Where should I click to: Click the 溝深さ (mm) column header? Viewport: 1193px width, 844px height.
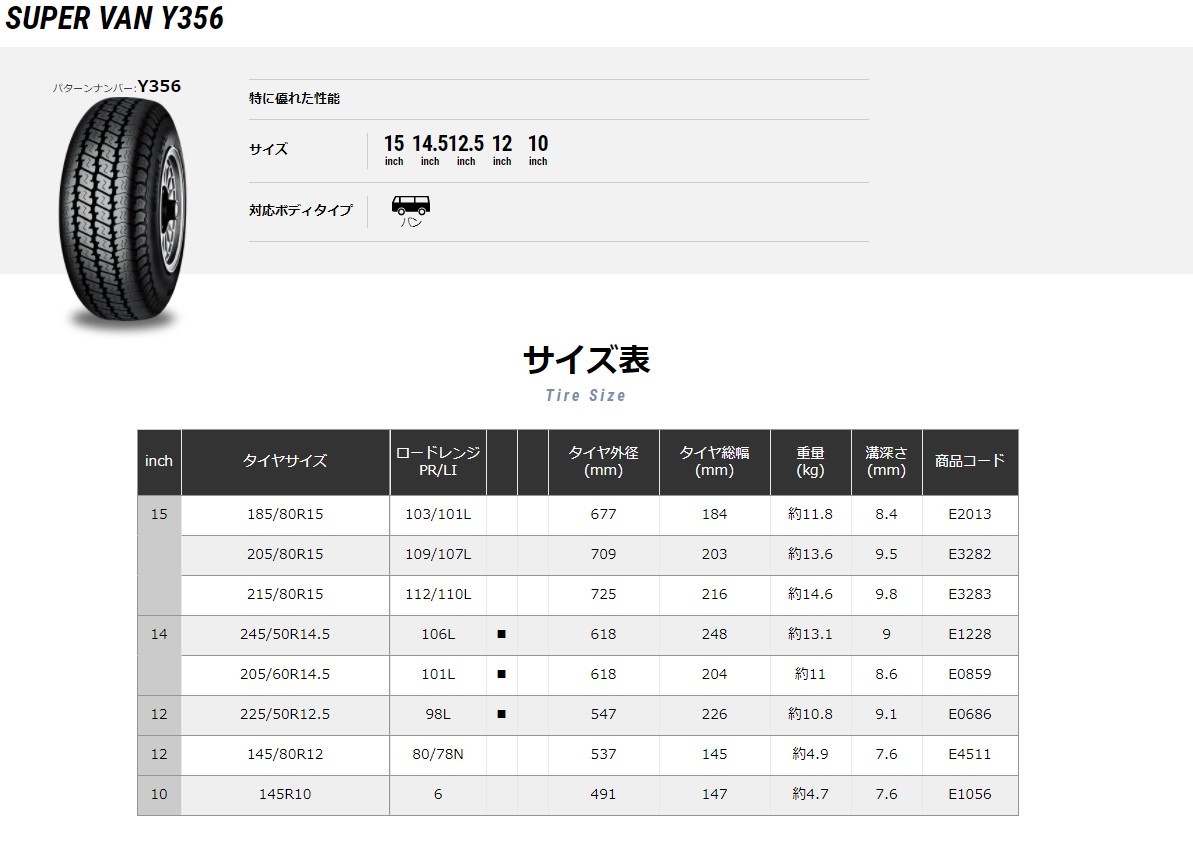click(886, 461)
